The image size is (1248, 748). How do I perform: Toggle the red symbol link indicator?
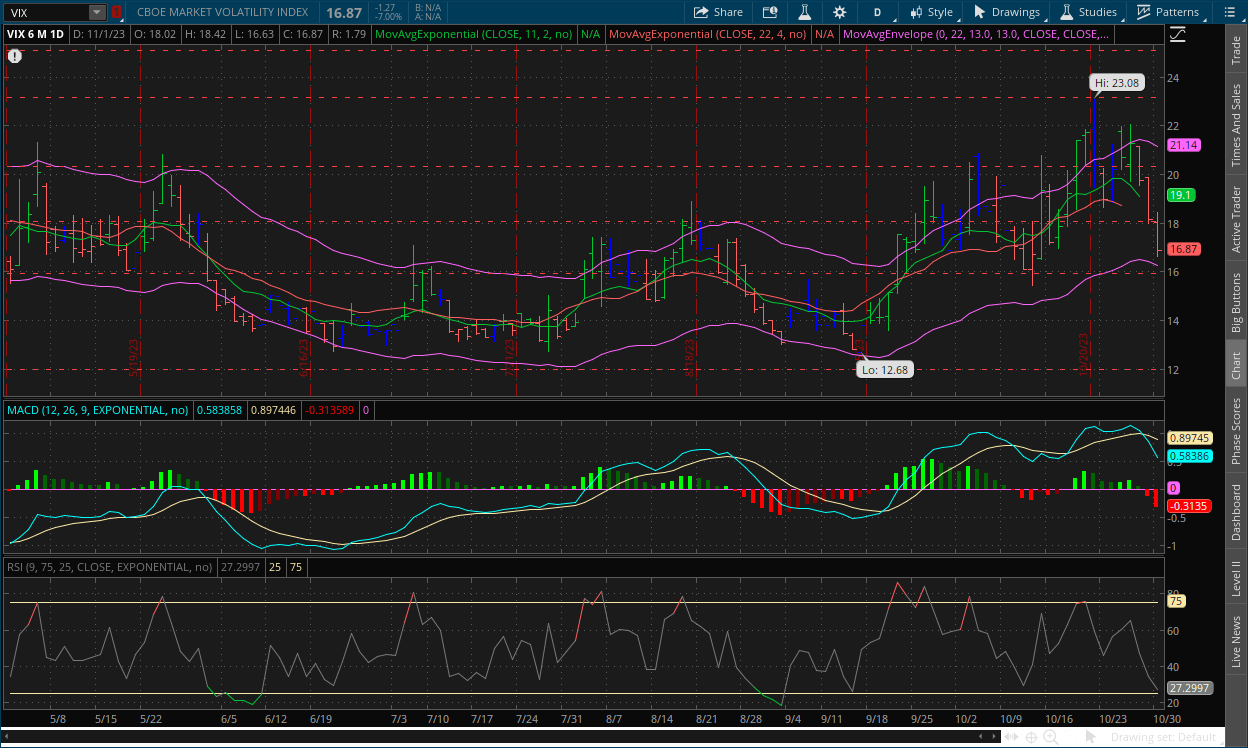pos(116,13)
